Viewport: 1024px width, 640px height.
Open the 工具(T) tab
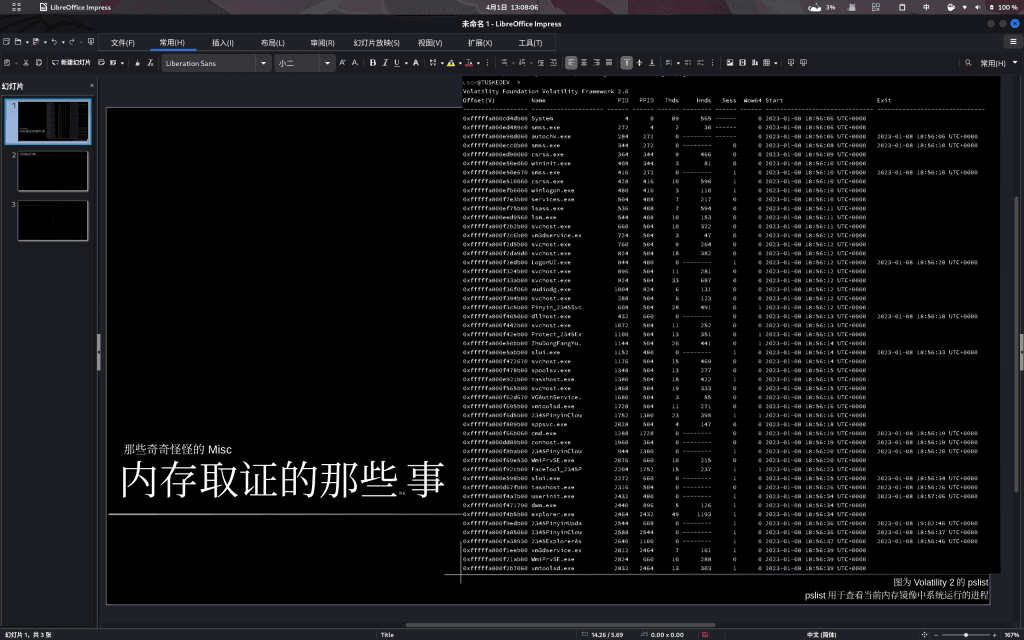530,42
